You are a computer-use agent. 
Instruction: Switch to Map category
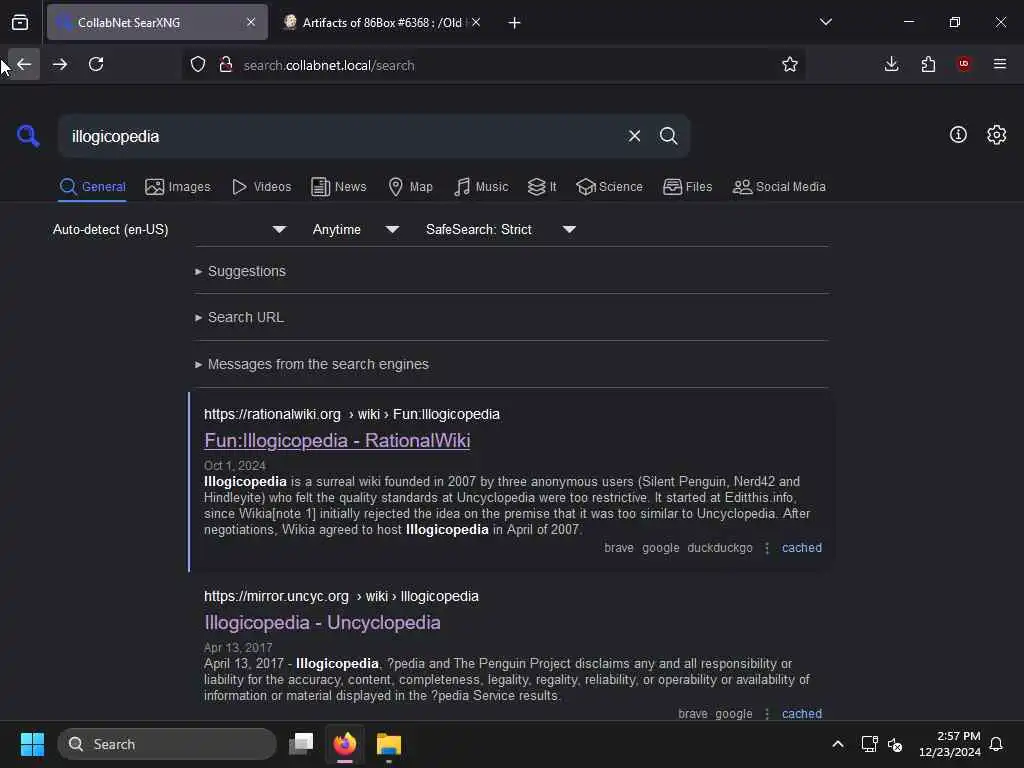point(410,187)
